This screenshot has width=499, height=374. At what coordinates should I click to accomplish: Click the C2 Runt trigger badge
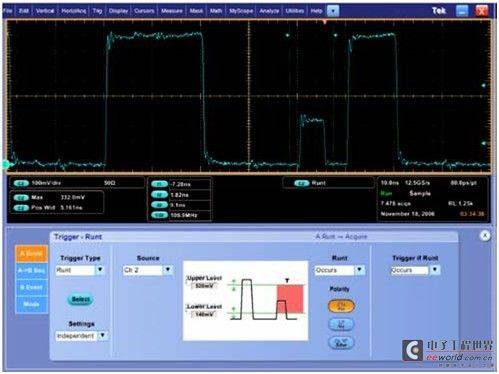click(302, 183)
